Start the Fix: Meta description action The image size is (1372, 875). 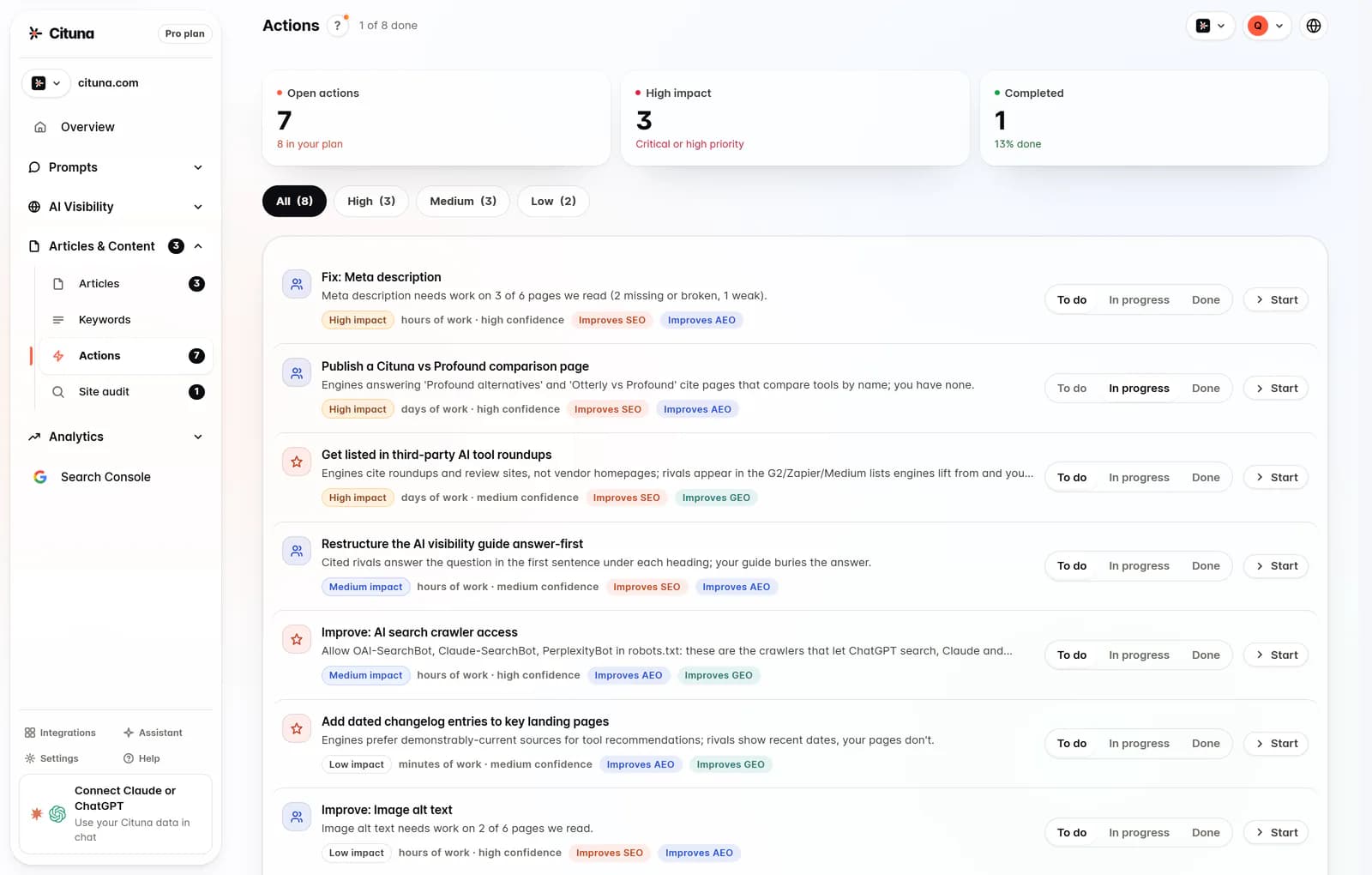(x=1276, y=300)
